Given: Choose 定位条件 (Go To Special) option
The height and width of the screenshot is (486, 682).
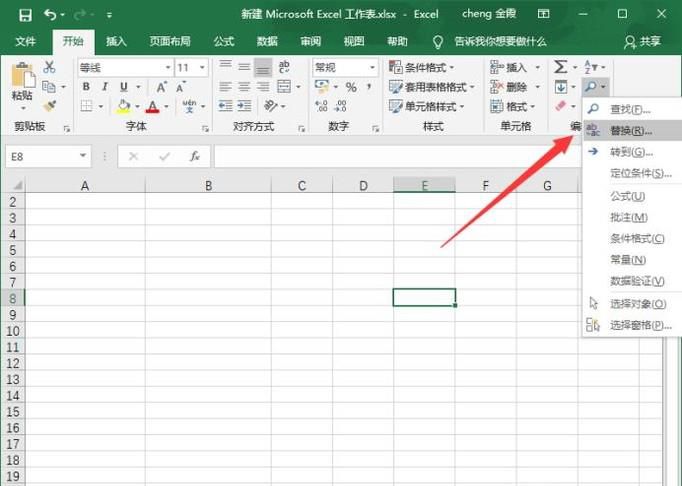Looking at the screenshot, I should coord(636,173).
